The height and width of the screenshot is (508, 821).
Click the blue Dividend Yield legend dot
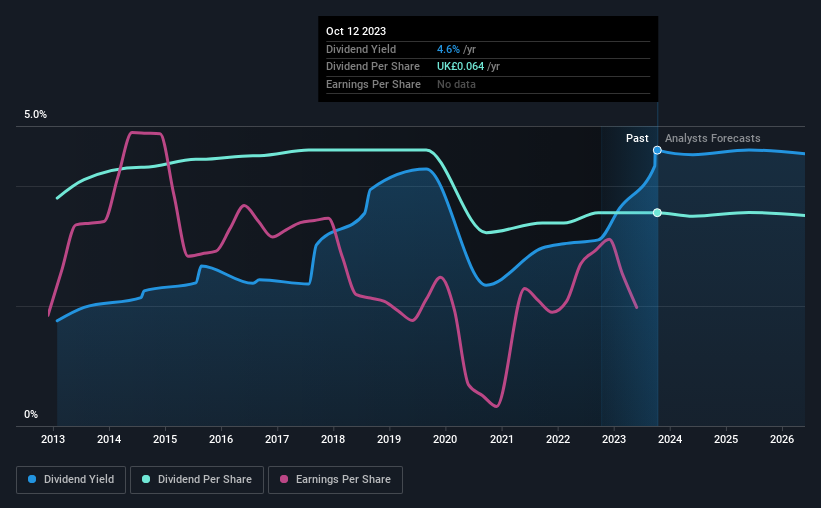click(x=32, y=479)
